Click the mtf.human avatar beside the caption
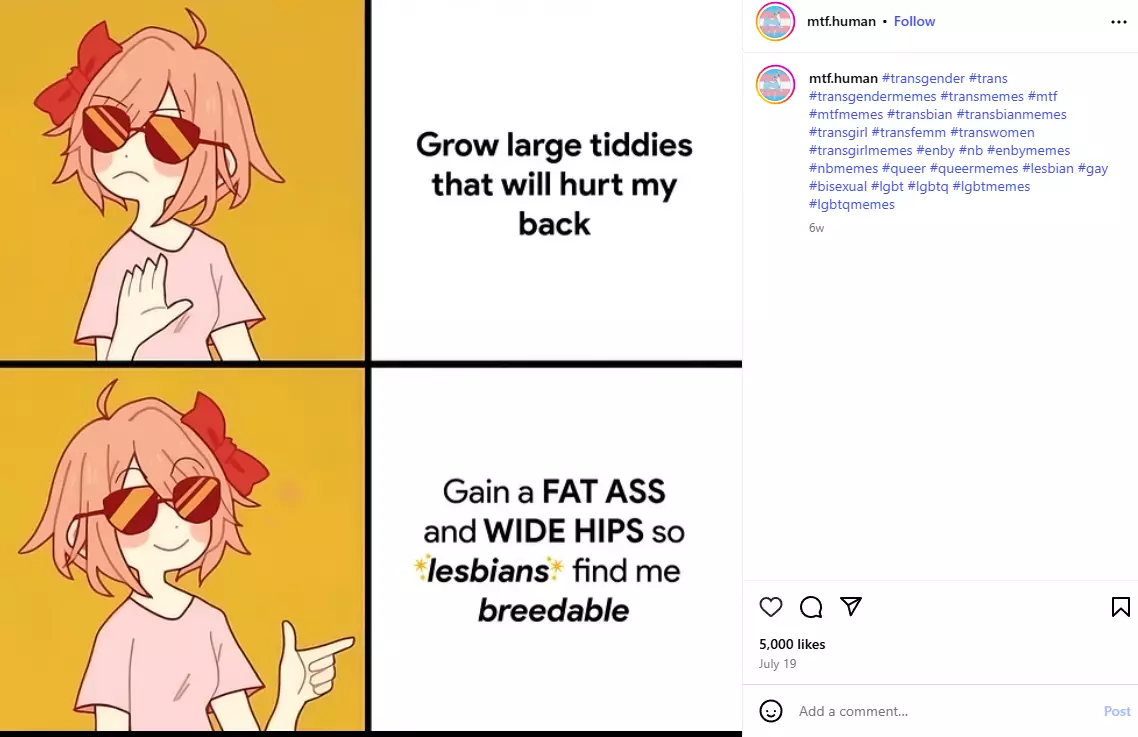The image size is (1138, 737). 775,84
